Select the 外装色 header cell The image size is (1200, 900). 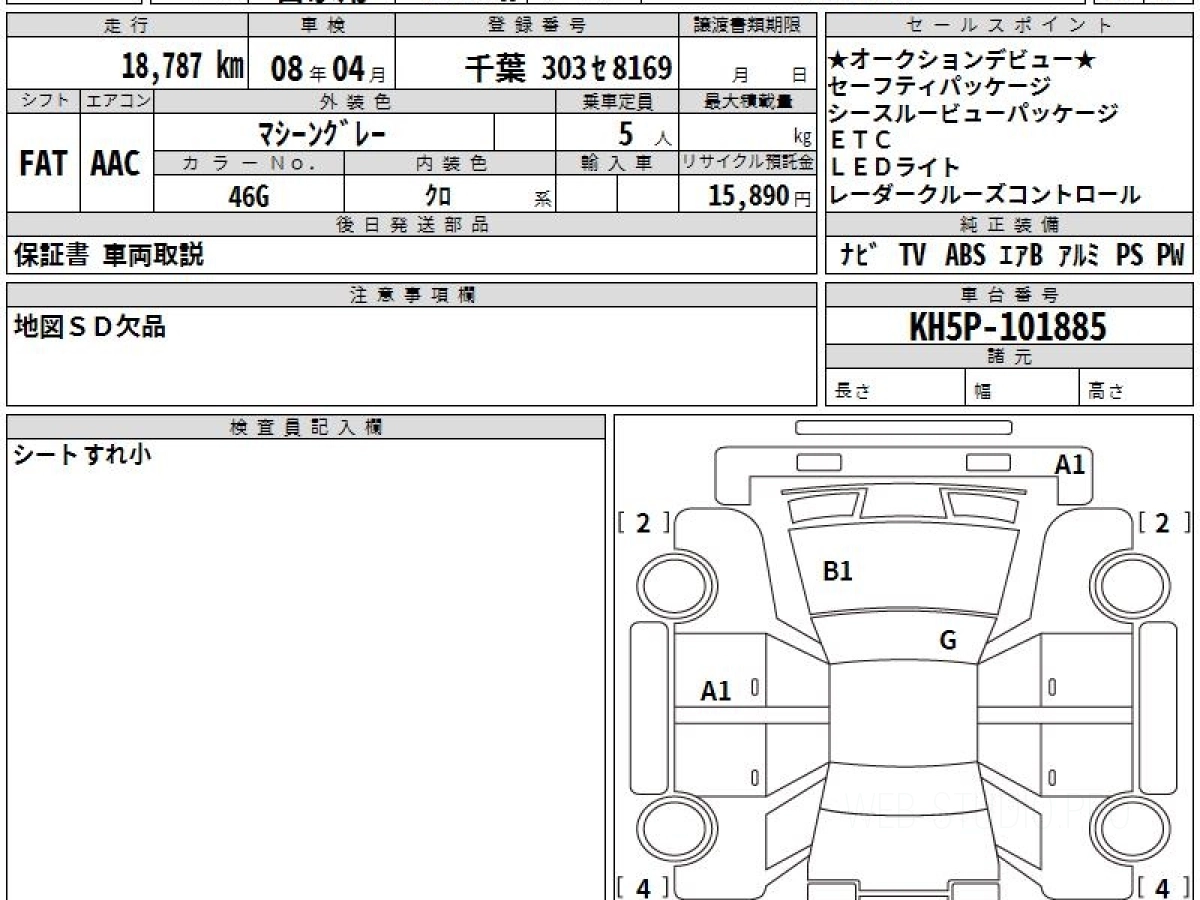tap(355, 101)
